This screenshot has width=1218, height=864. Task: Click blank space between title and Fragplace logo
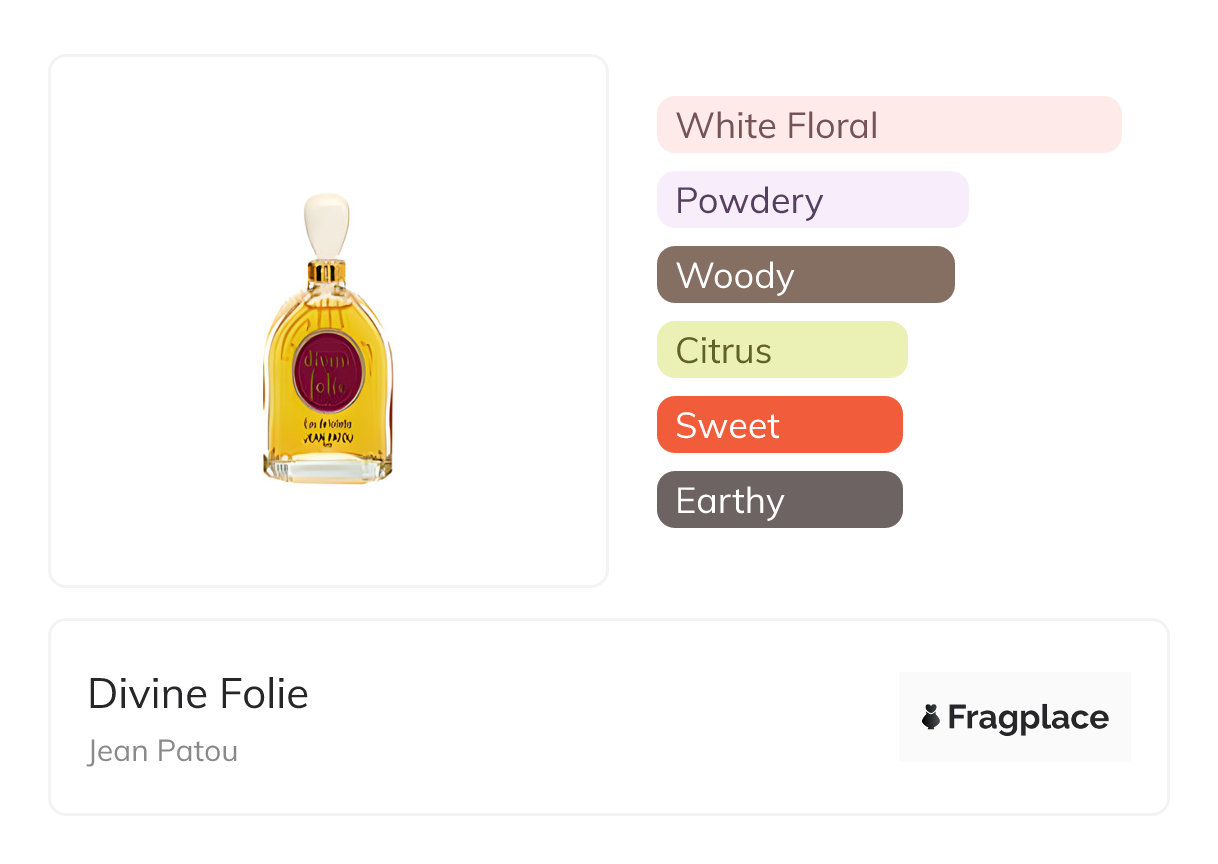pos(600,717)
